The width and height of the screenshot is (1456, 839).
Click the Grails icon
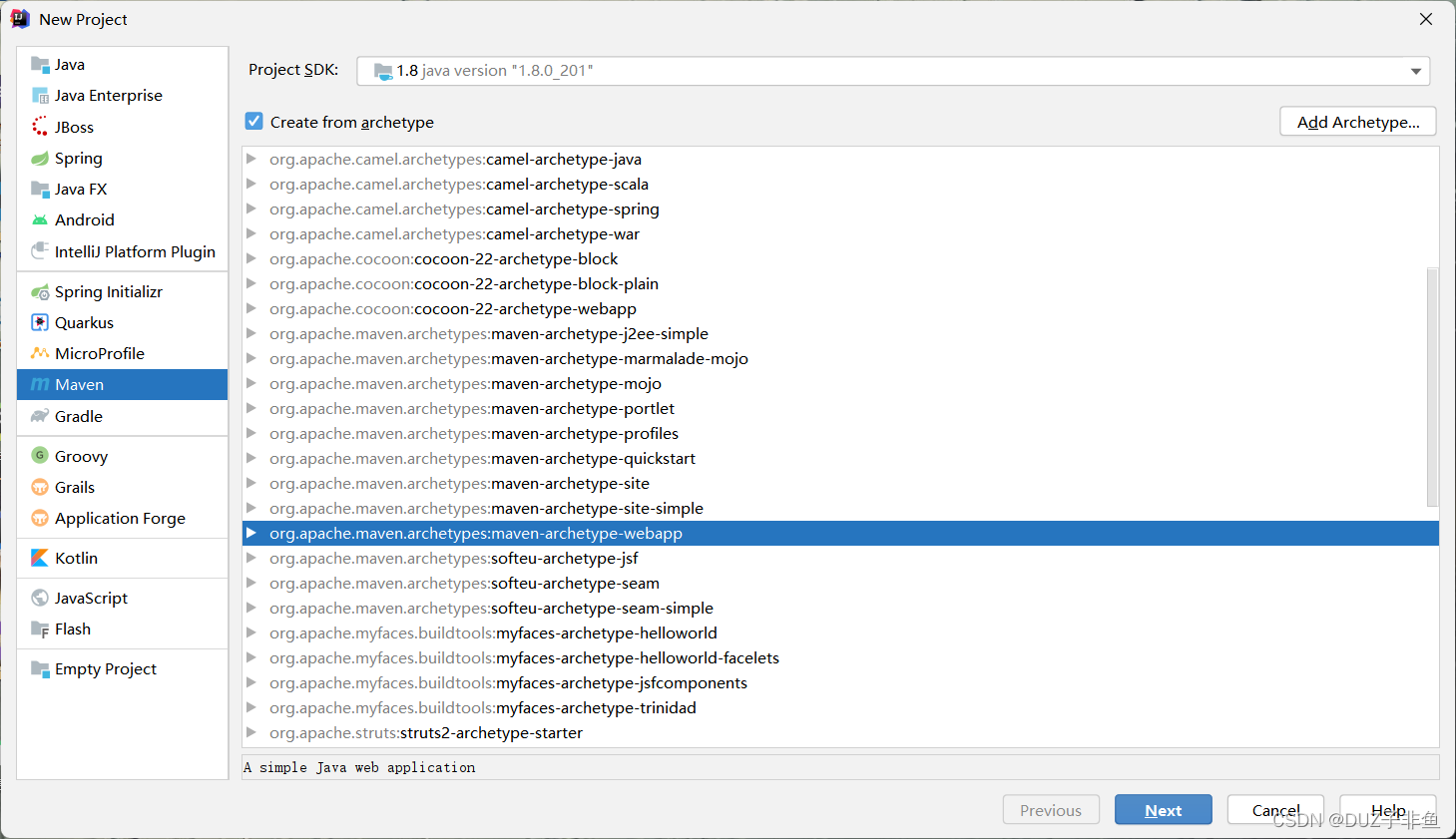point(40,487)
